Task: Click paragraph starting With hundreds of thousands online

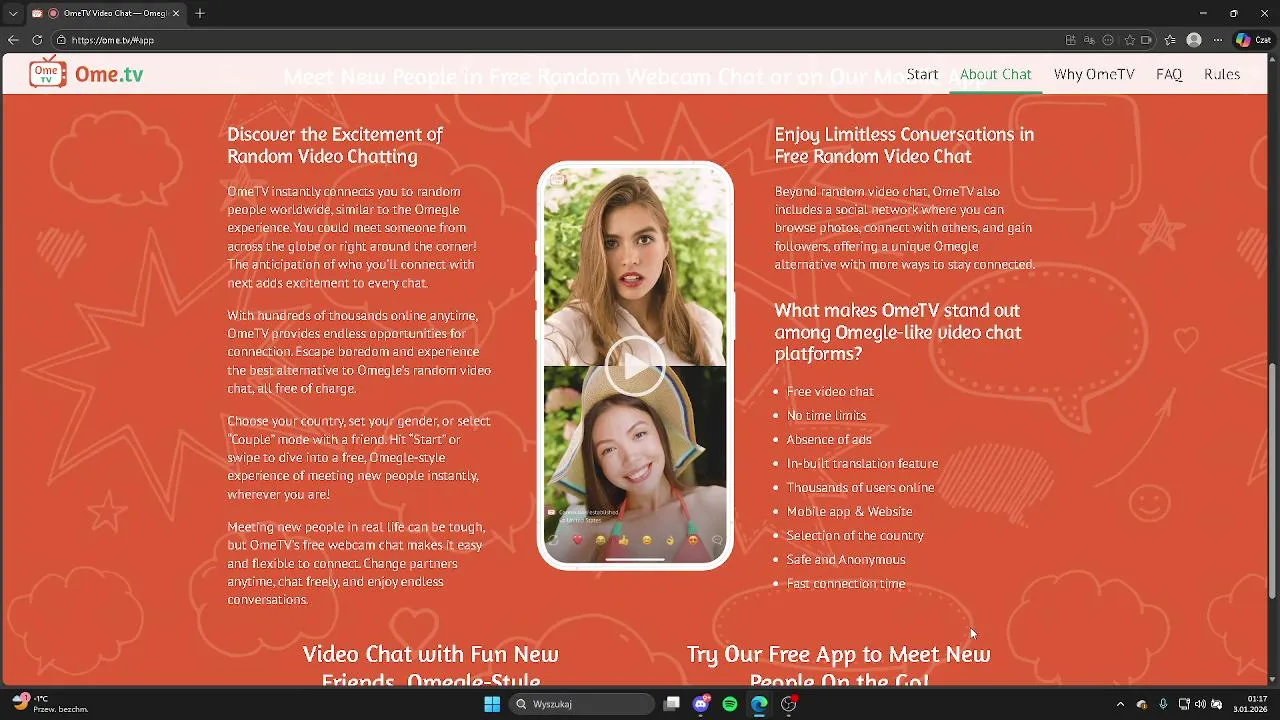Action: pyautogui.click(x=359, y=352)
